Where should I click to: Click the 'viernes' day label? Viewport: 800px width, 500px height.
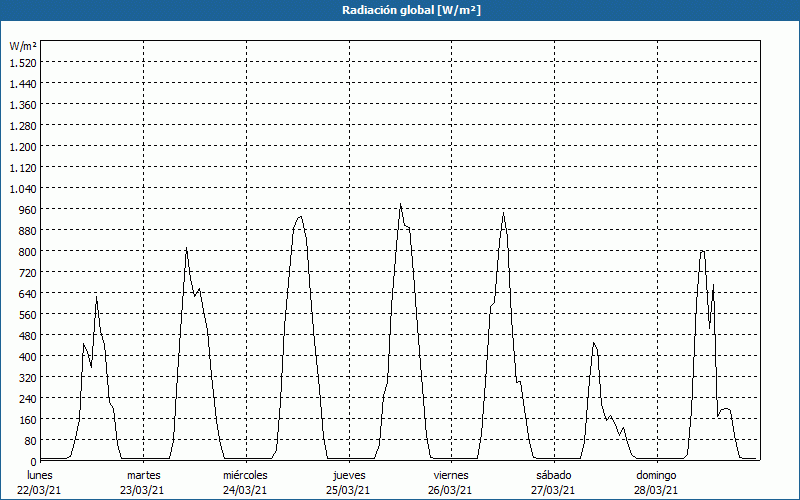451,475
